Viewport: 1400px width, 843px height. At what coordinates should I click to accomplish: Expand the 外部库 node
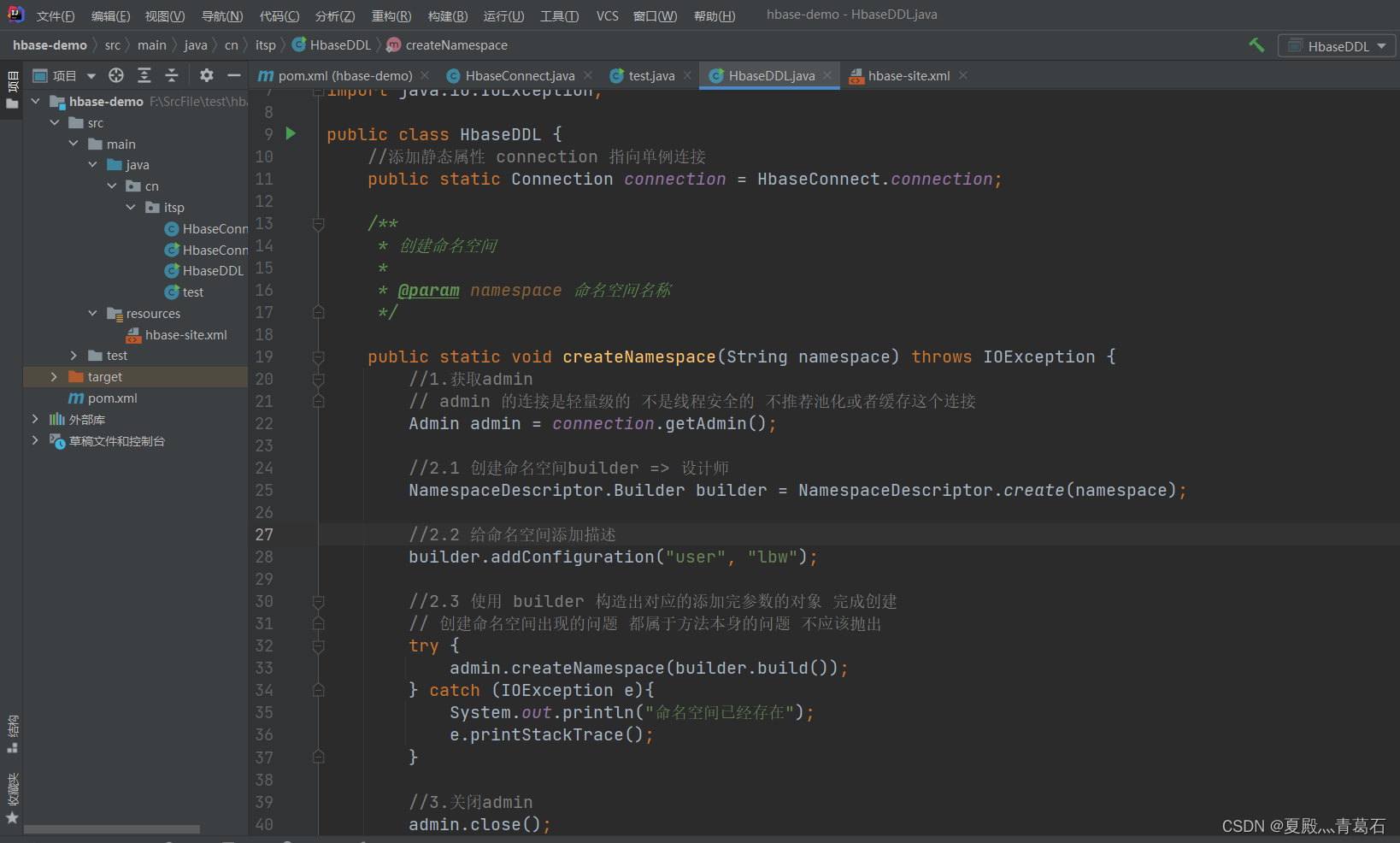[x=35, y=419]
